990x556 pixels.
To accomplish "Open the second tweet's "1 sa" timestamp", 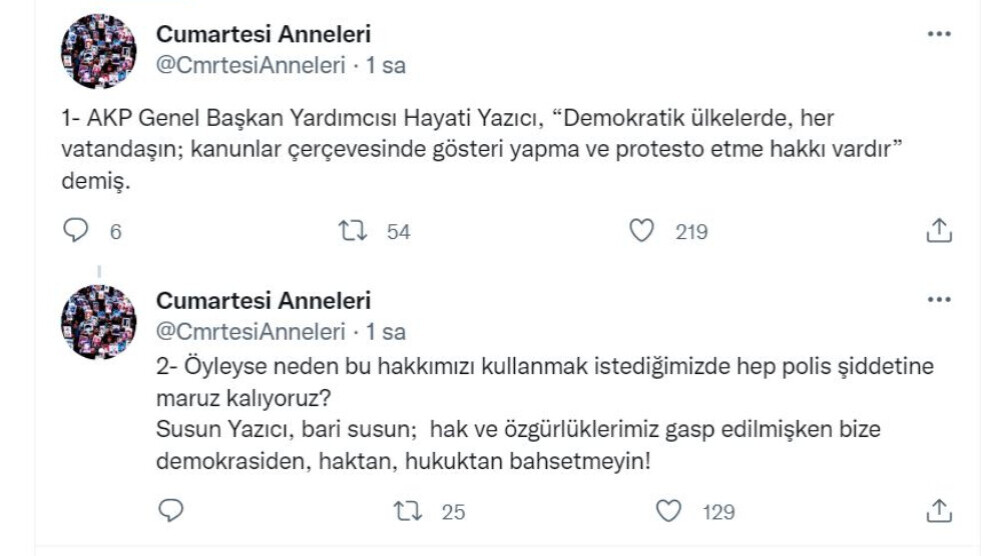I will (385, 332).
